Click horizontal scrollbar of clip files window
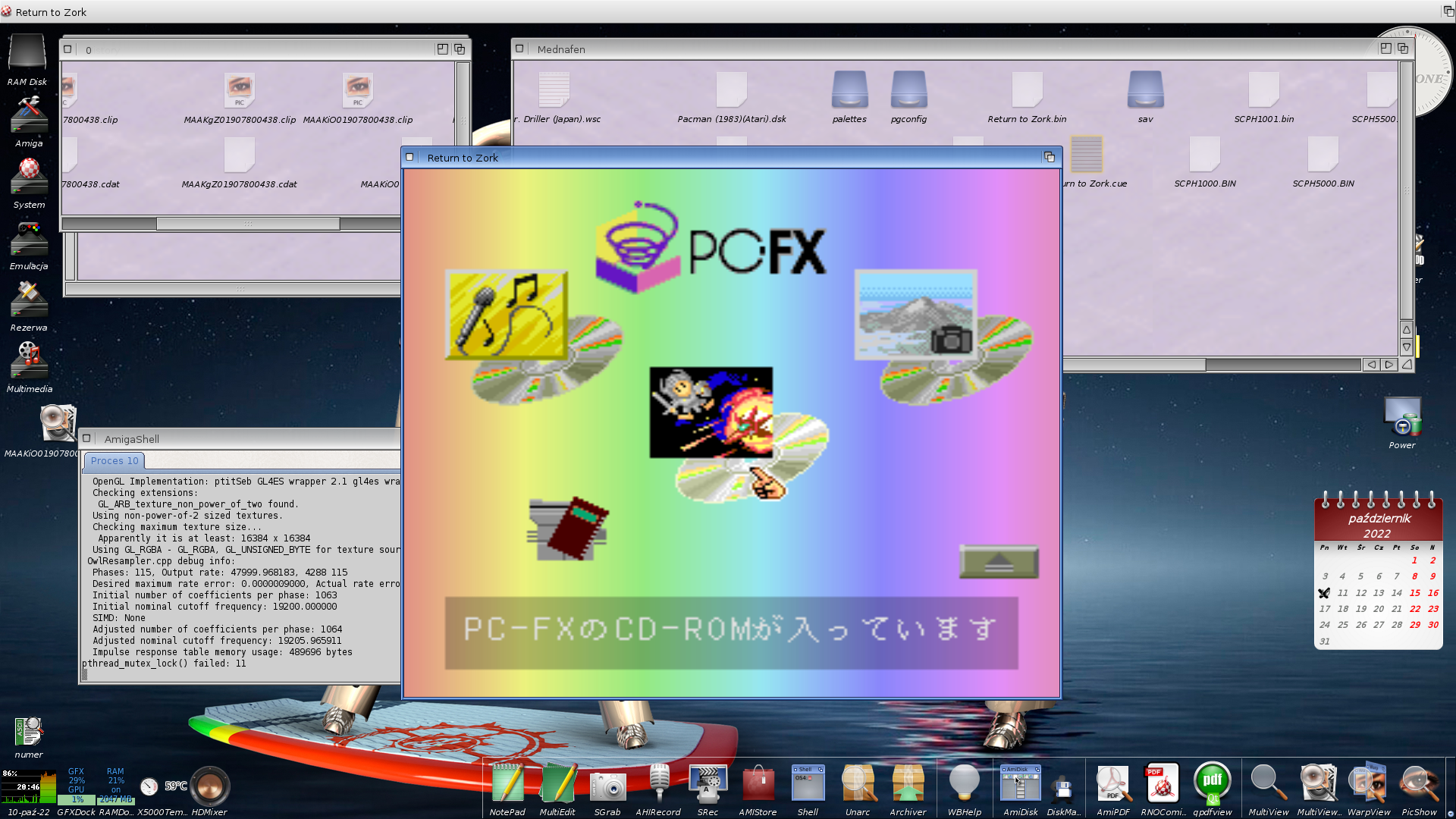This screenshot has height=819, width=1456. point(248,224)
